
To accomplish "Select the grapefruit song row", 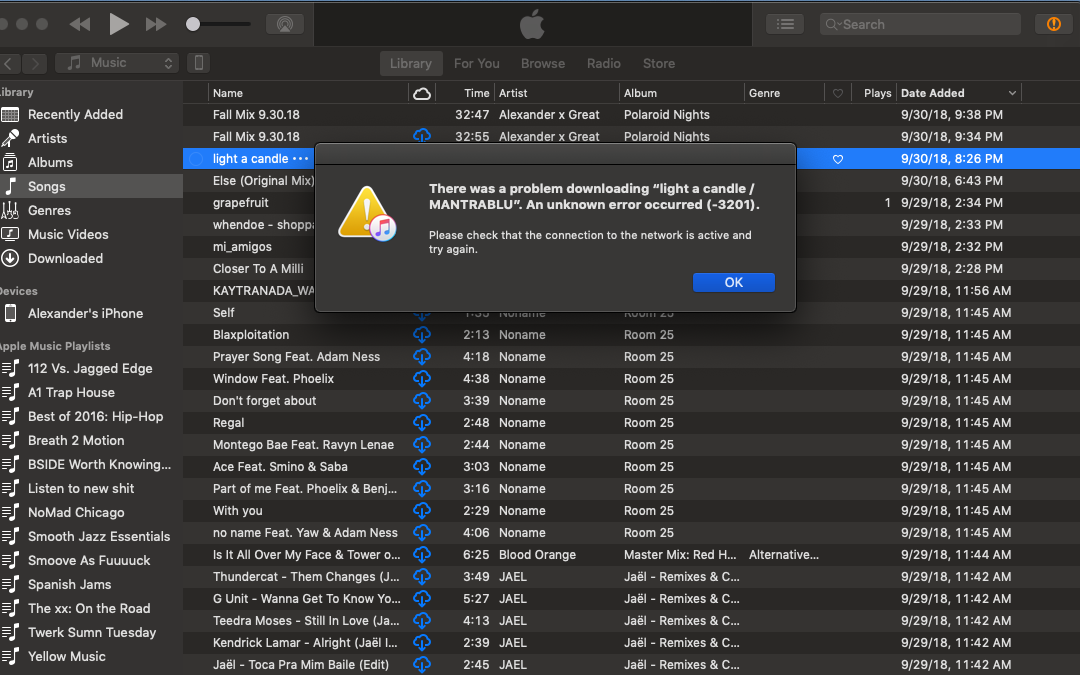I will point(240,202).
